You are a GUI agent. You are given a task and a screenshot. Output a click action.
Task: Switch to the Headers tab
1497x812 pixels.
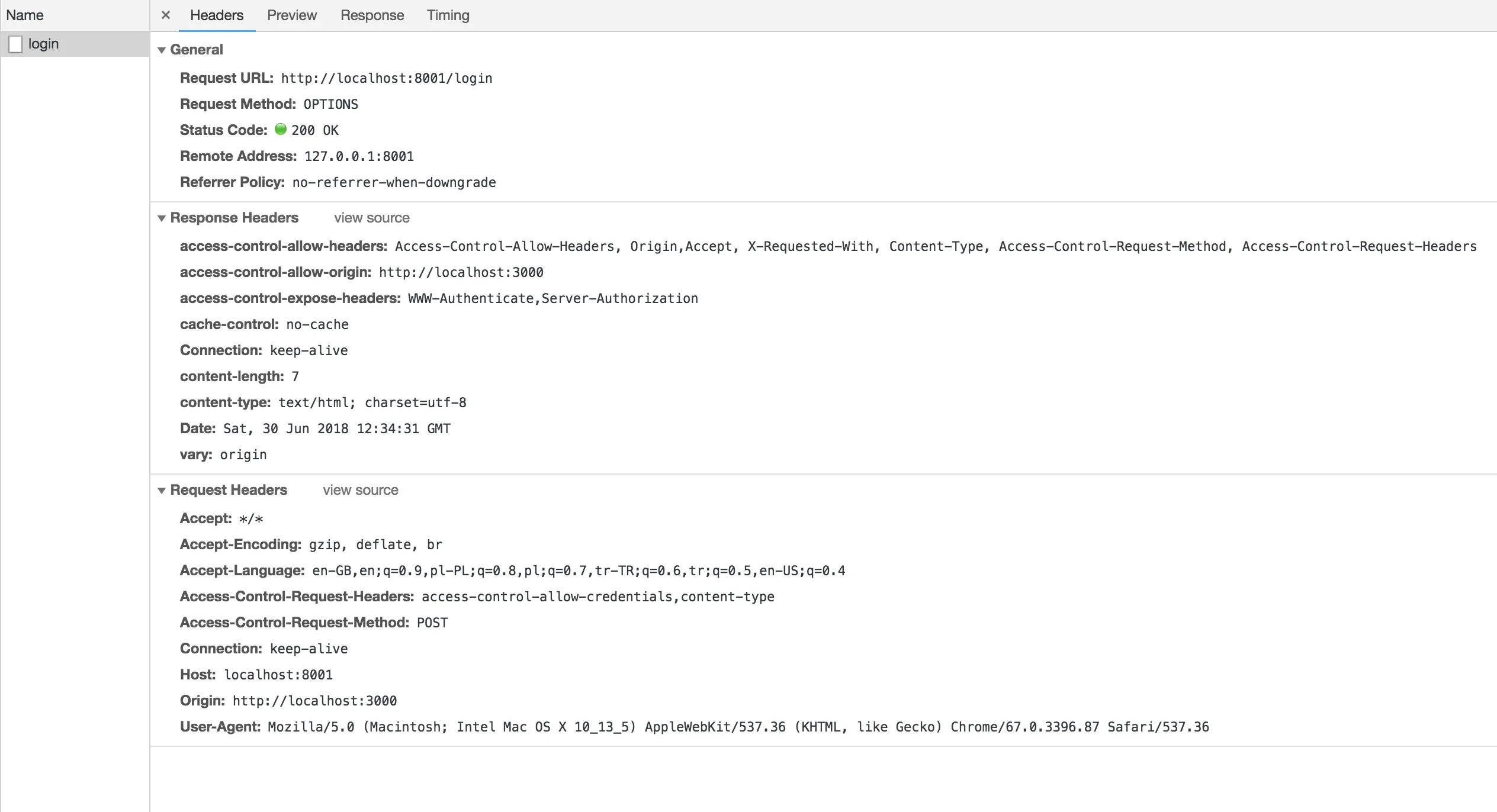(x=217, y=15)
